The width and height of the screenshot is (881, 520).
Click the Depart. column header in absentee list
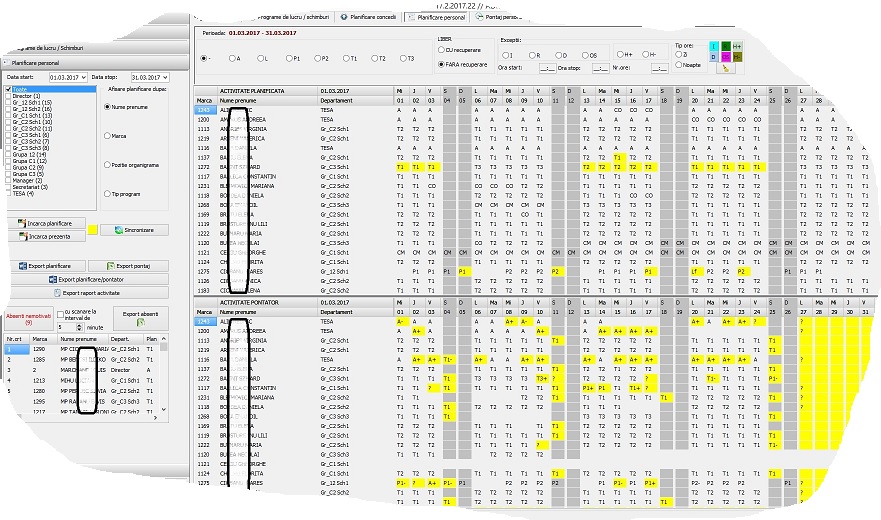tap(126, 339)
